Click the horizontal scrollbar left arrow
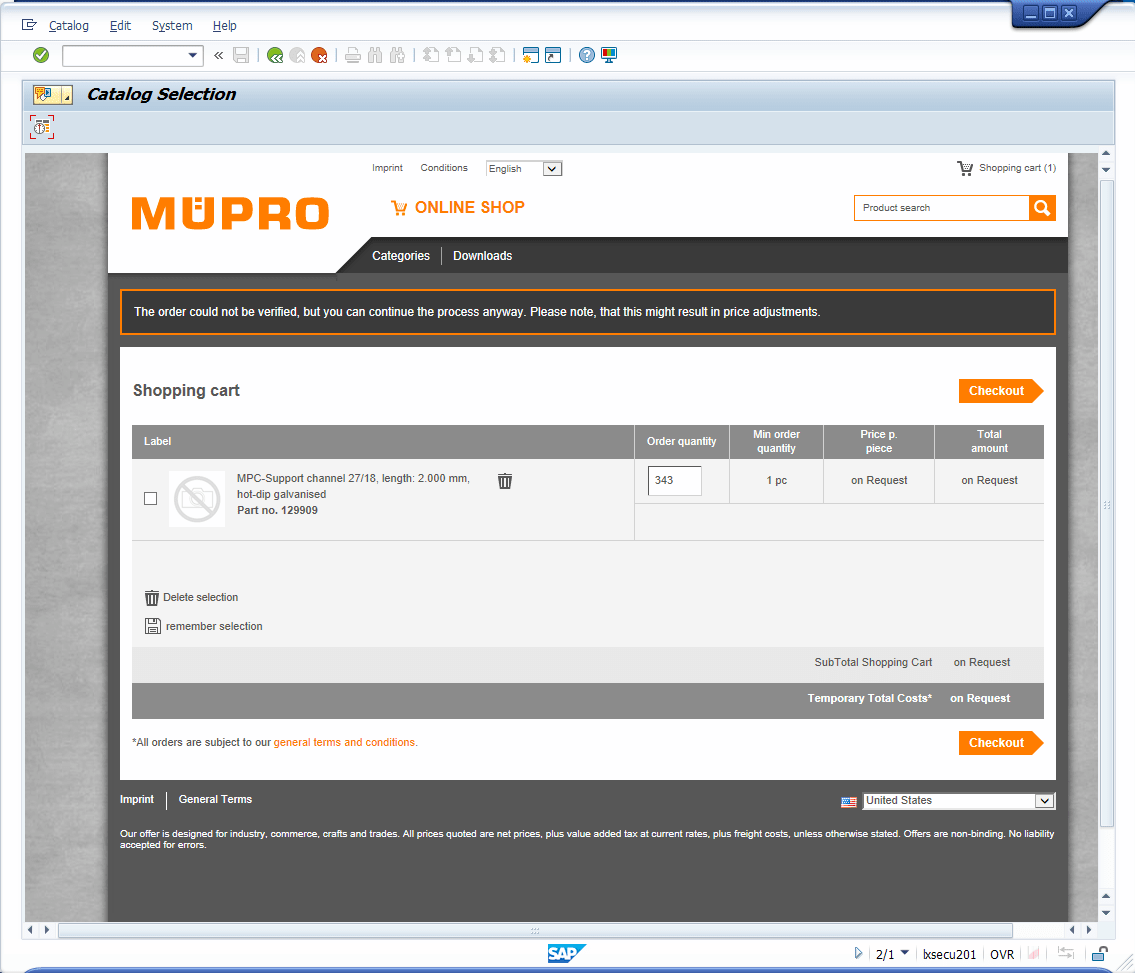The width and height of the screenshot is (1135, 973). (x=30, y=930)
